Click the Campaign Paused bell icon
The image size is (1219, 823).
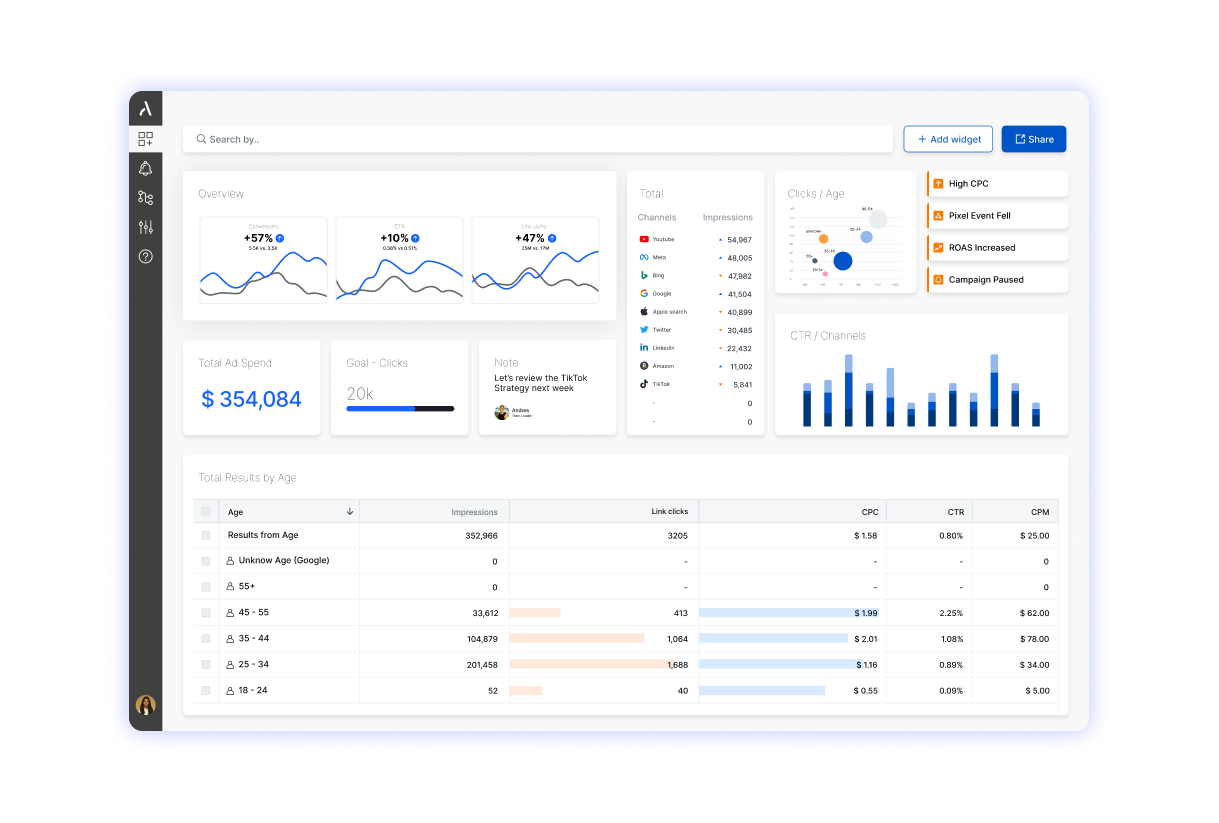[938, 280]
